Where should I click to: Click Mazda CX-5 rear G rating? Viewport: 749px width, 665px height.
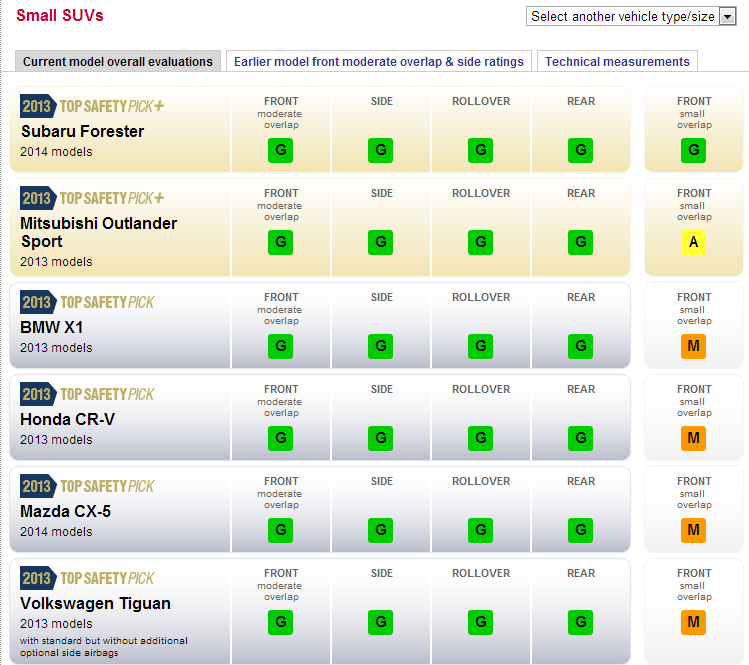(x=580, y=530)
